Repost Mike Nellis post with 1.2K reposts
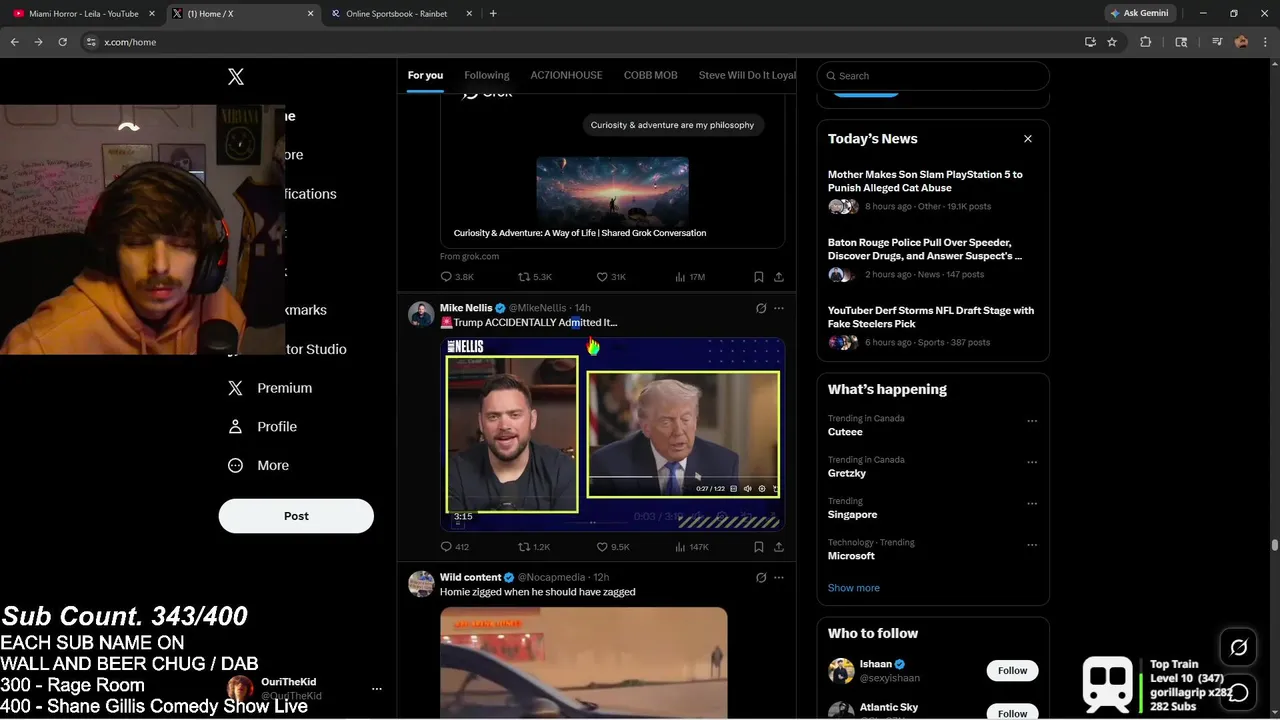 pos(534,547)
